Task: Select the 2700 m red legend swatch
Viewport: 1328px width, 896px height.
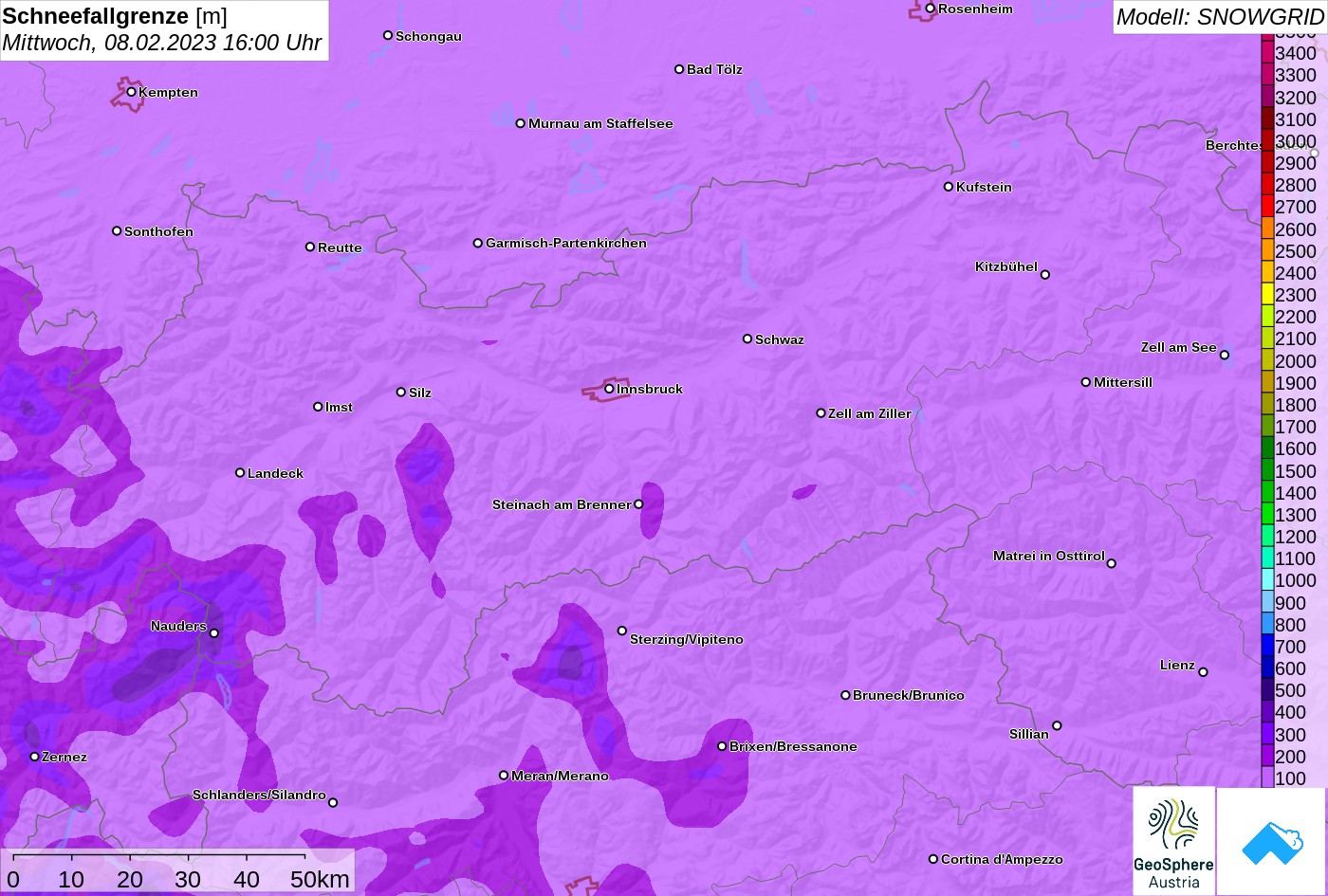Action: (x=1267, y=207)
